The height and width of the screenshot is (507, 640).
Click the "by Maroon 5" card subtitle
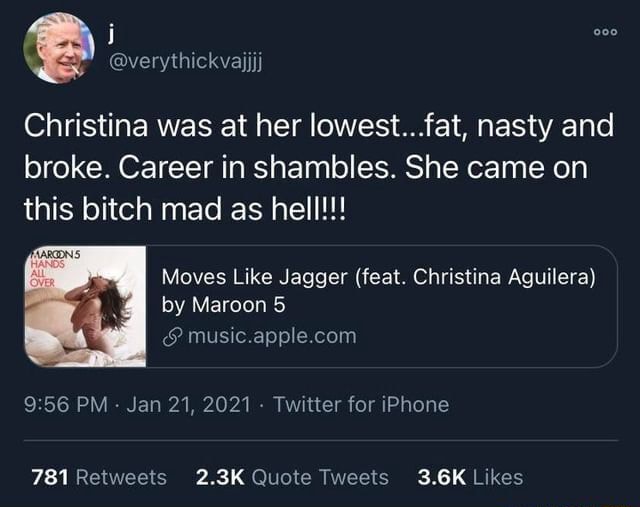[223, 306]
